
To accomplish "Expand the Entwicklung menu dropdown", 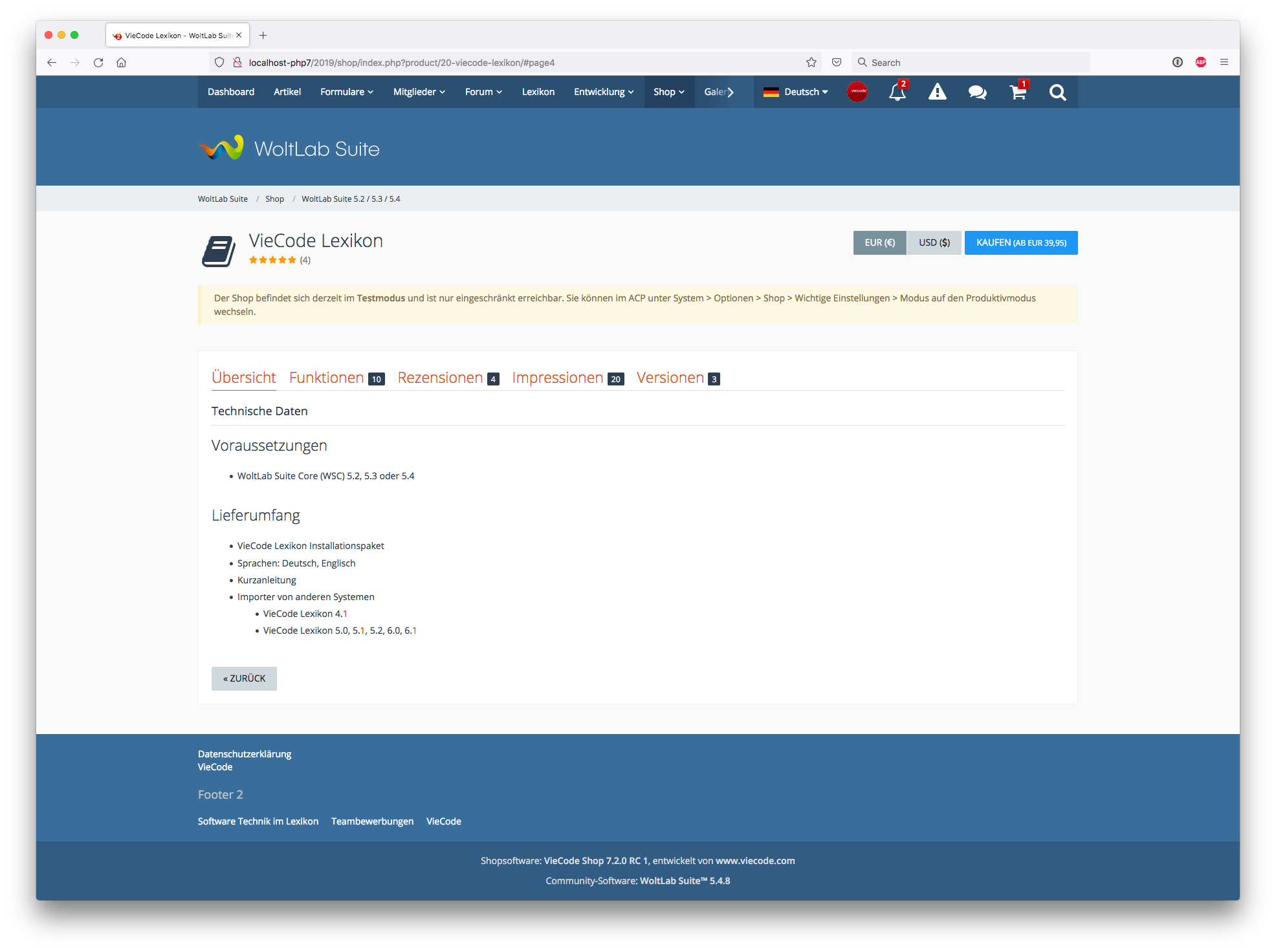I will coord(603,92).
